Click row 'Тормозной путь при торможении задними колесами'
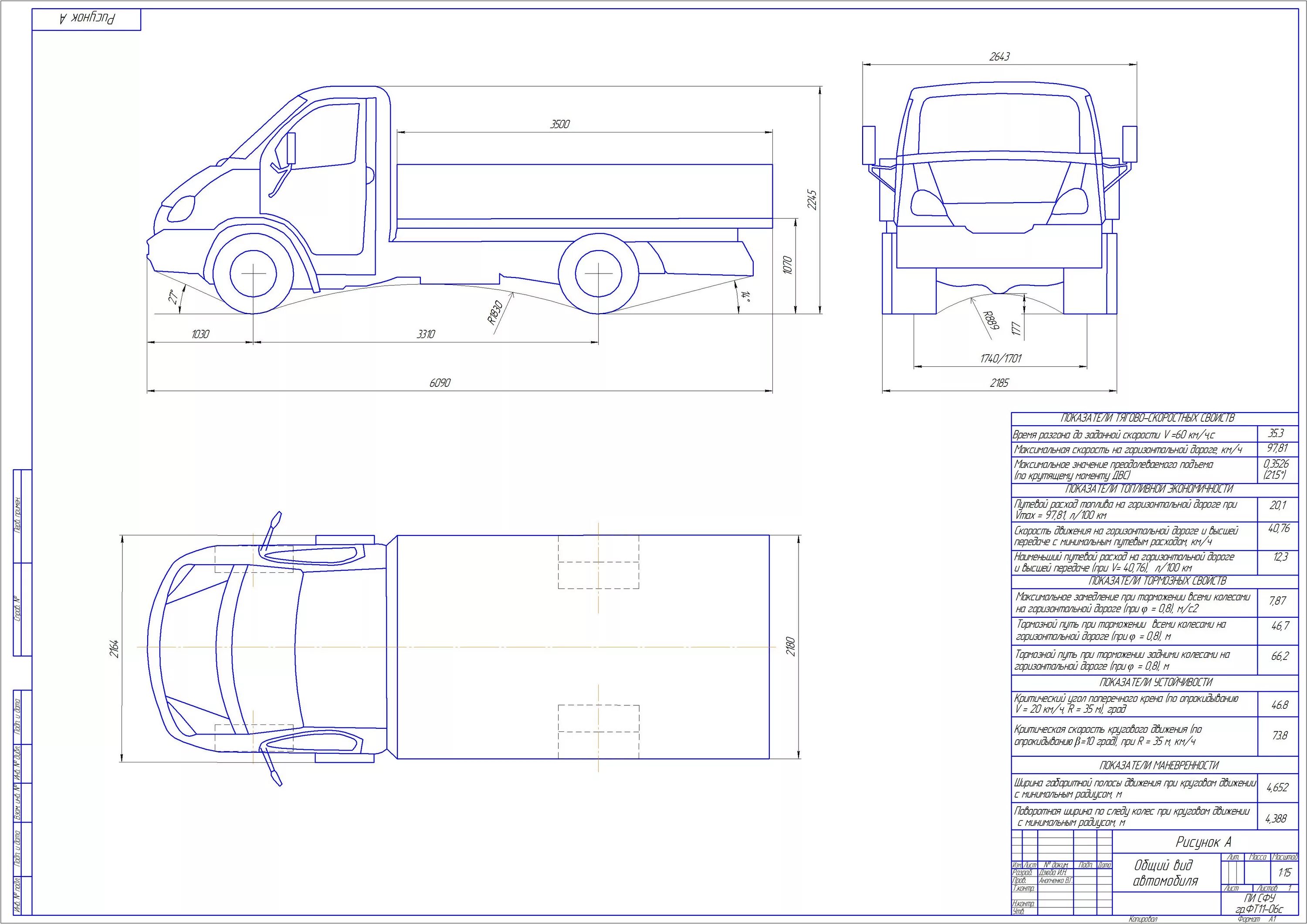The width and height of the screenshot is (1307, 924). (x=1134, y=660)
